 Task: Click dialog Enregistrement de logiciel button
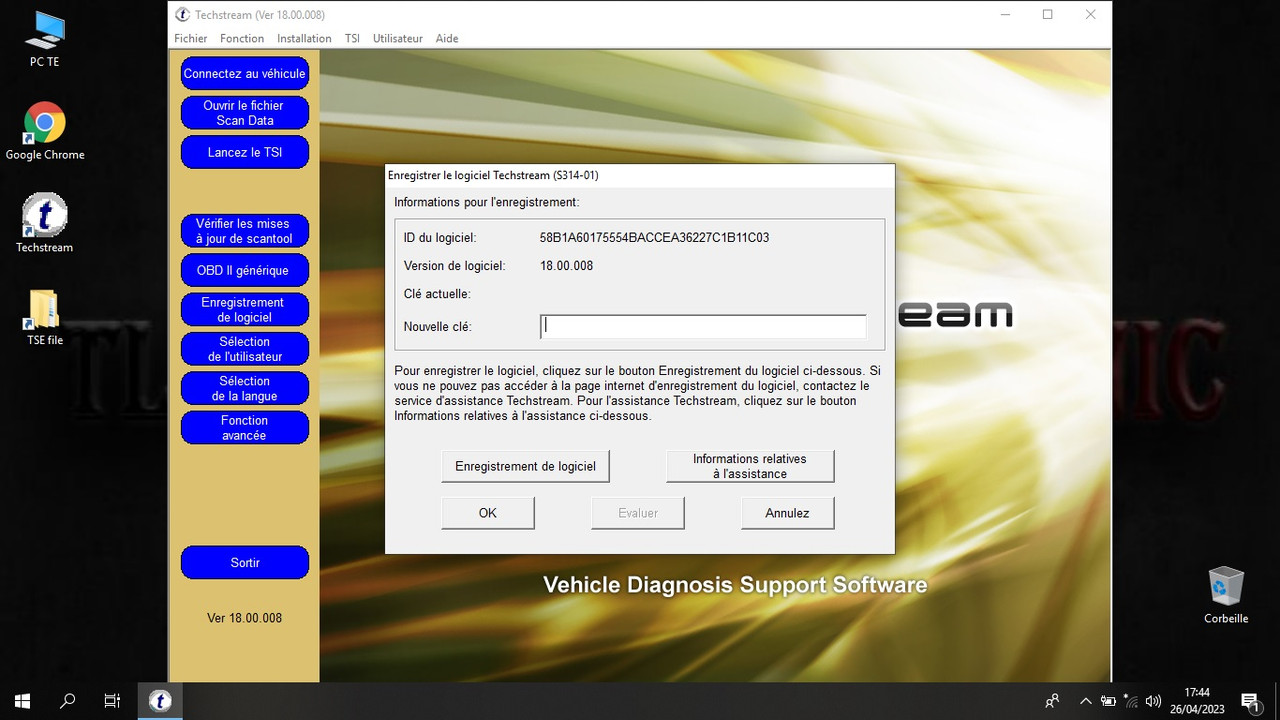[x=525, y=466]
